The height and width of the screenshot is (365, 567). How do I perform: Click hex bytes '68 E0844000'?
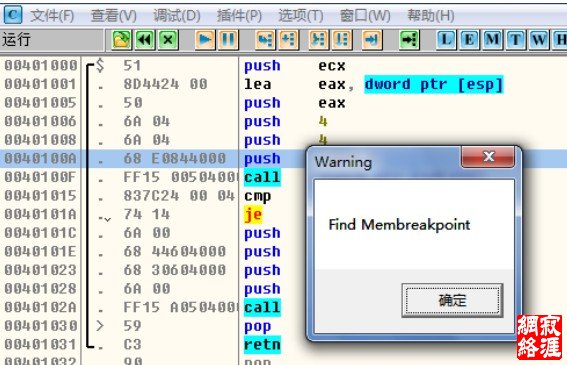click(175, 158)
